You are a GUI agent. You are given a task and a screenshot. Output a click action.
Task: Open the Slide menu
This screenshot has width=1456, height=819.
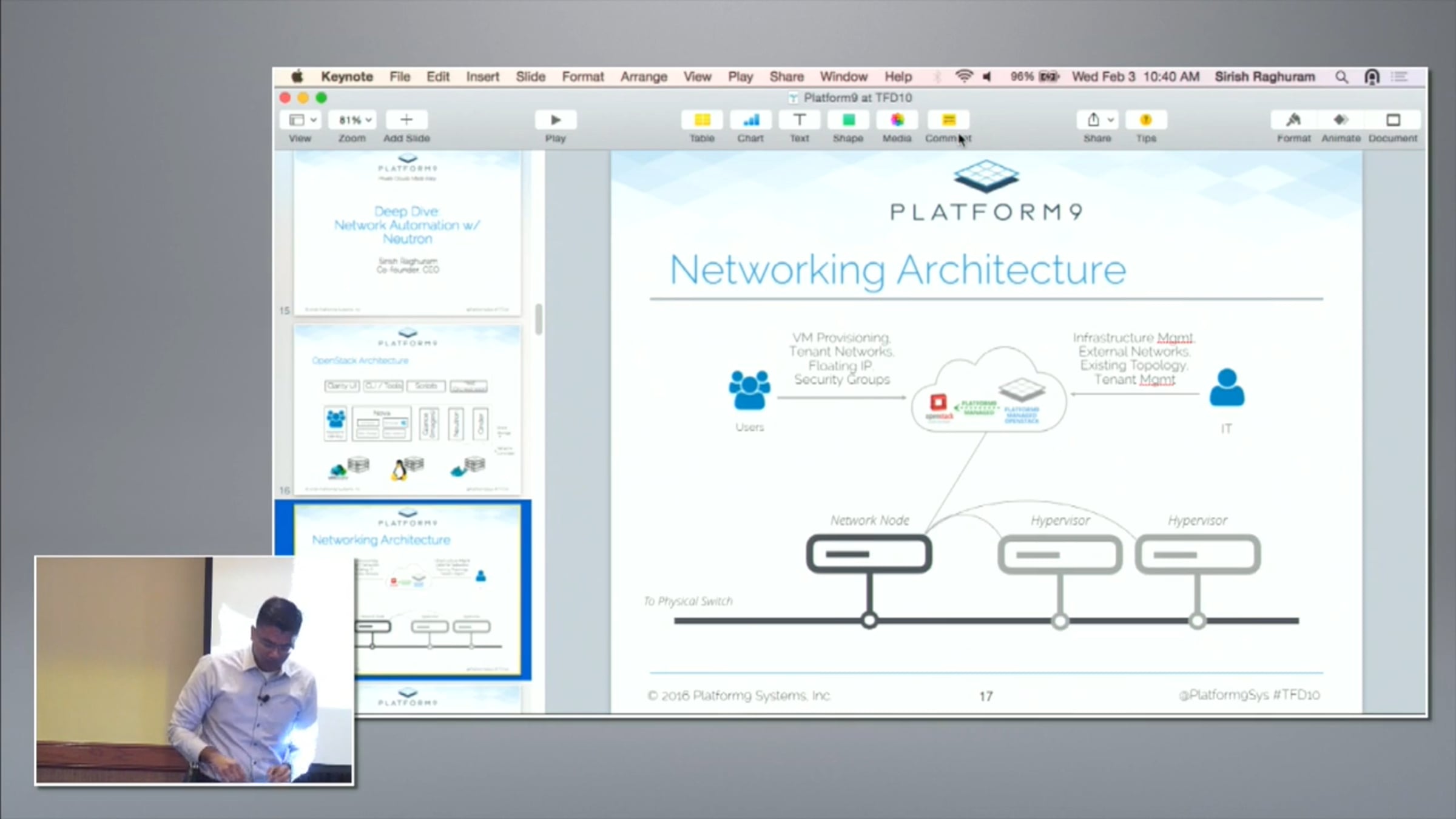[530, 77]
